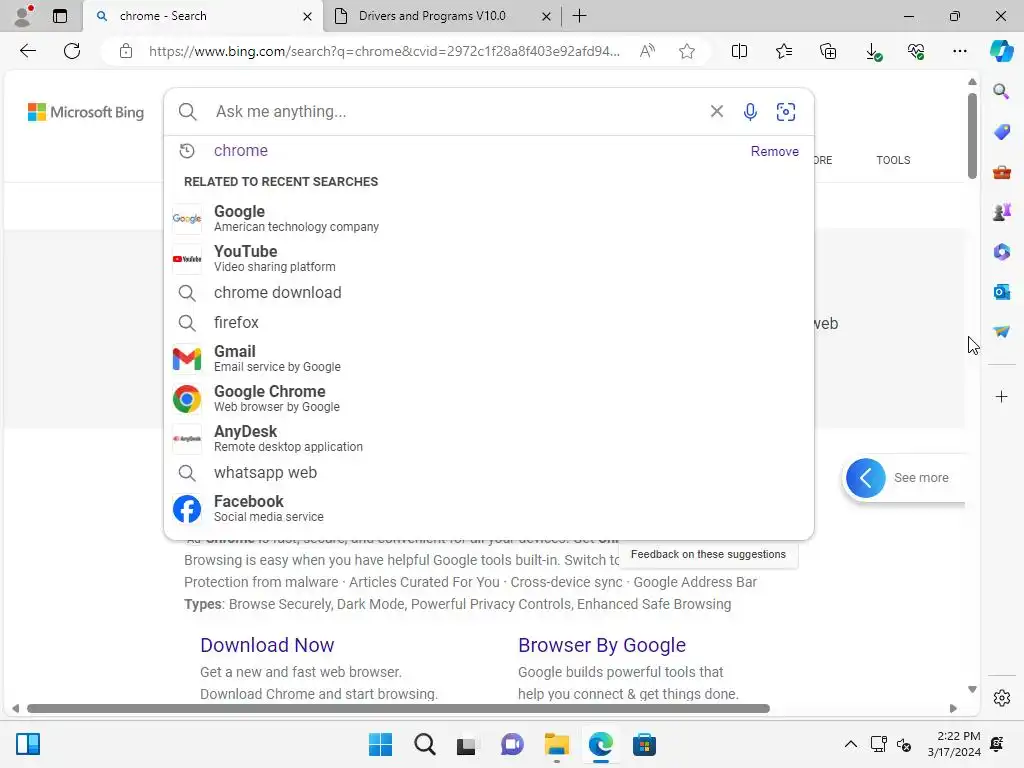Open a new tab with plus
The width and height of the screenshot is (1024, 768).
[579, 16]
